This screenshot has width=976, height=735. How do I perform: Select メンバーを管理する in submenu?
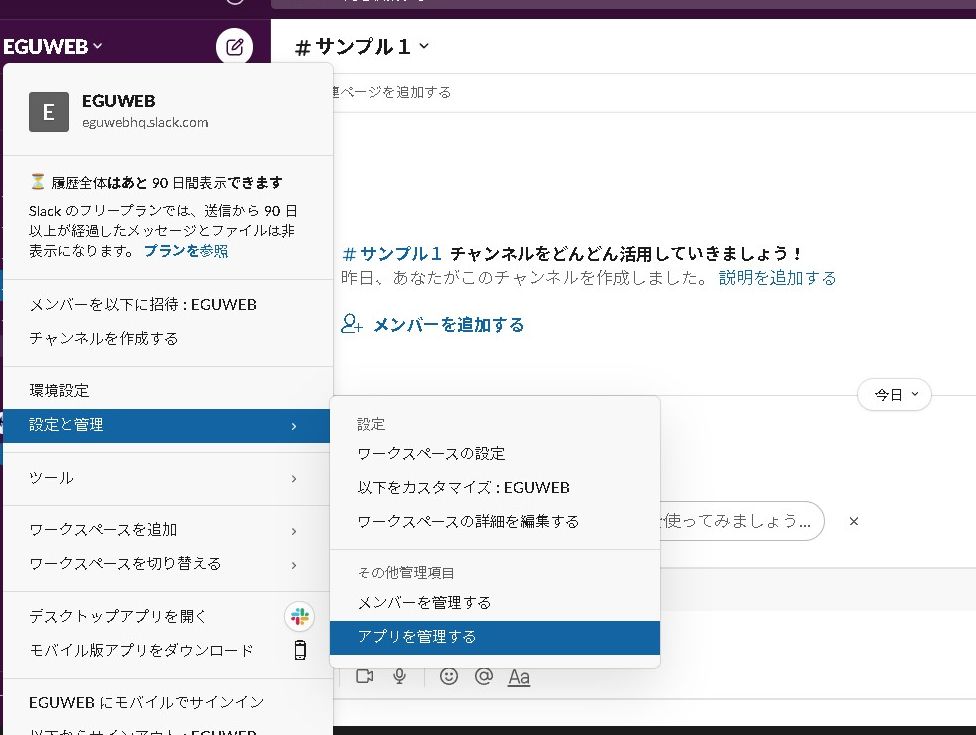tap(495, 602)
